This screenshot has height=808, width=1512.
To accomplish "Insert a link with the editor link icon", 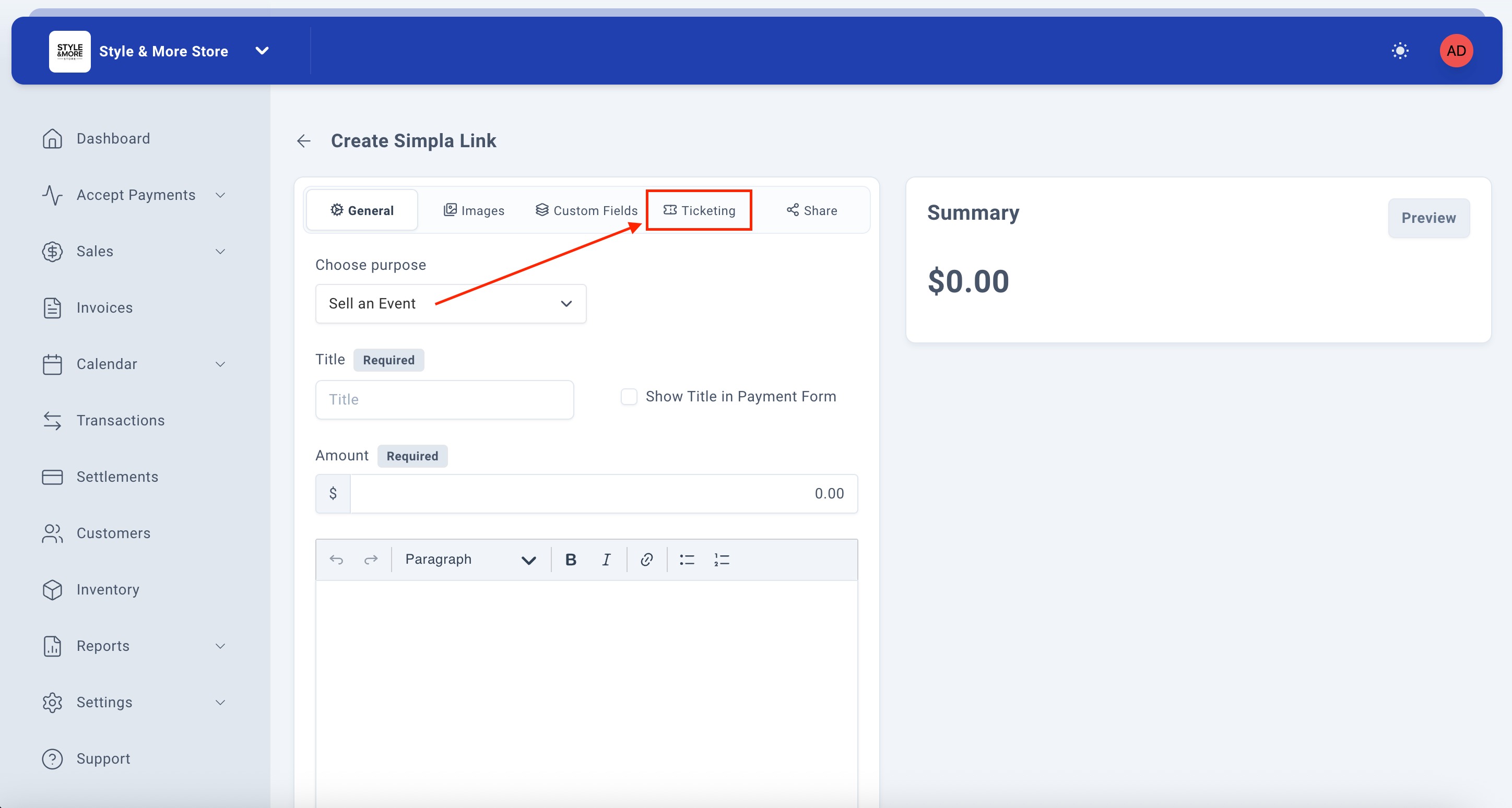I will point(646,560).
